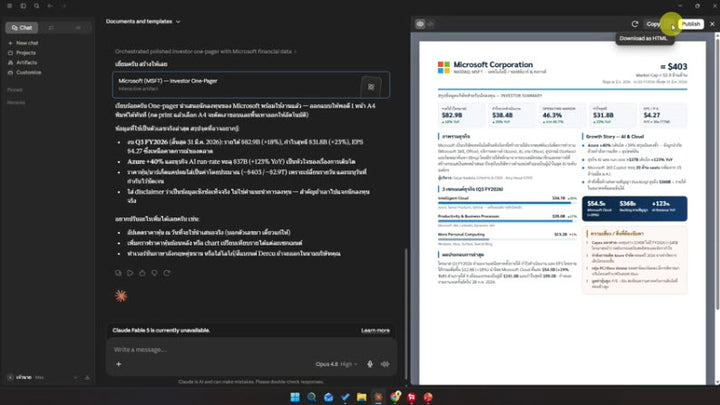Click the Microsoft Corporation heading in artifact

click(x=493, y=65)
